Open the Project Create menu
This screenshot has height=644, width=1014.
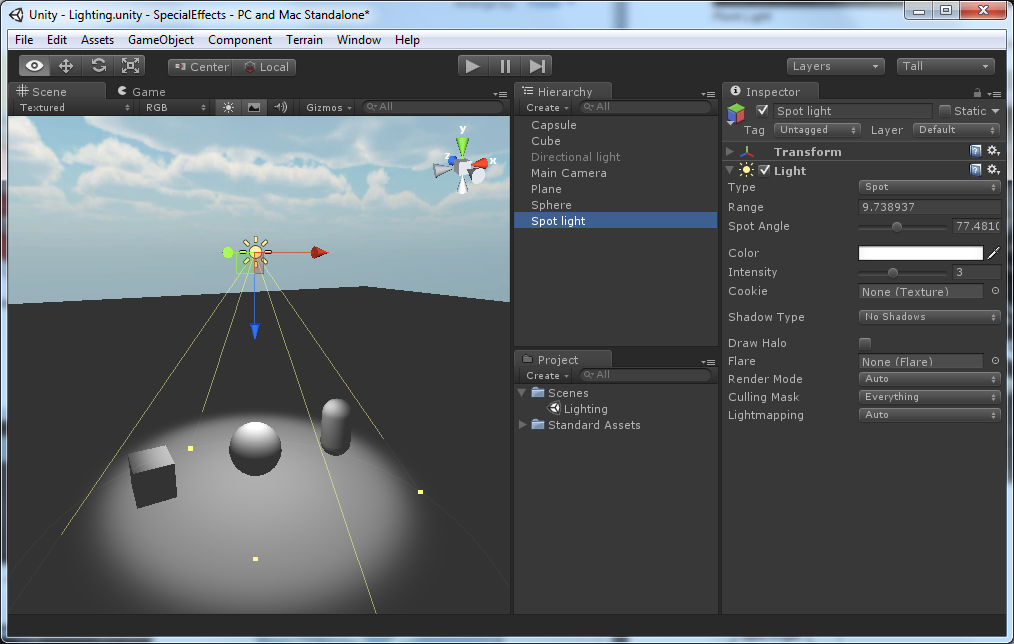pyautogui.click(x=547, y=376)
